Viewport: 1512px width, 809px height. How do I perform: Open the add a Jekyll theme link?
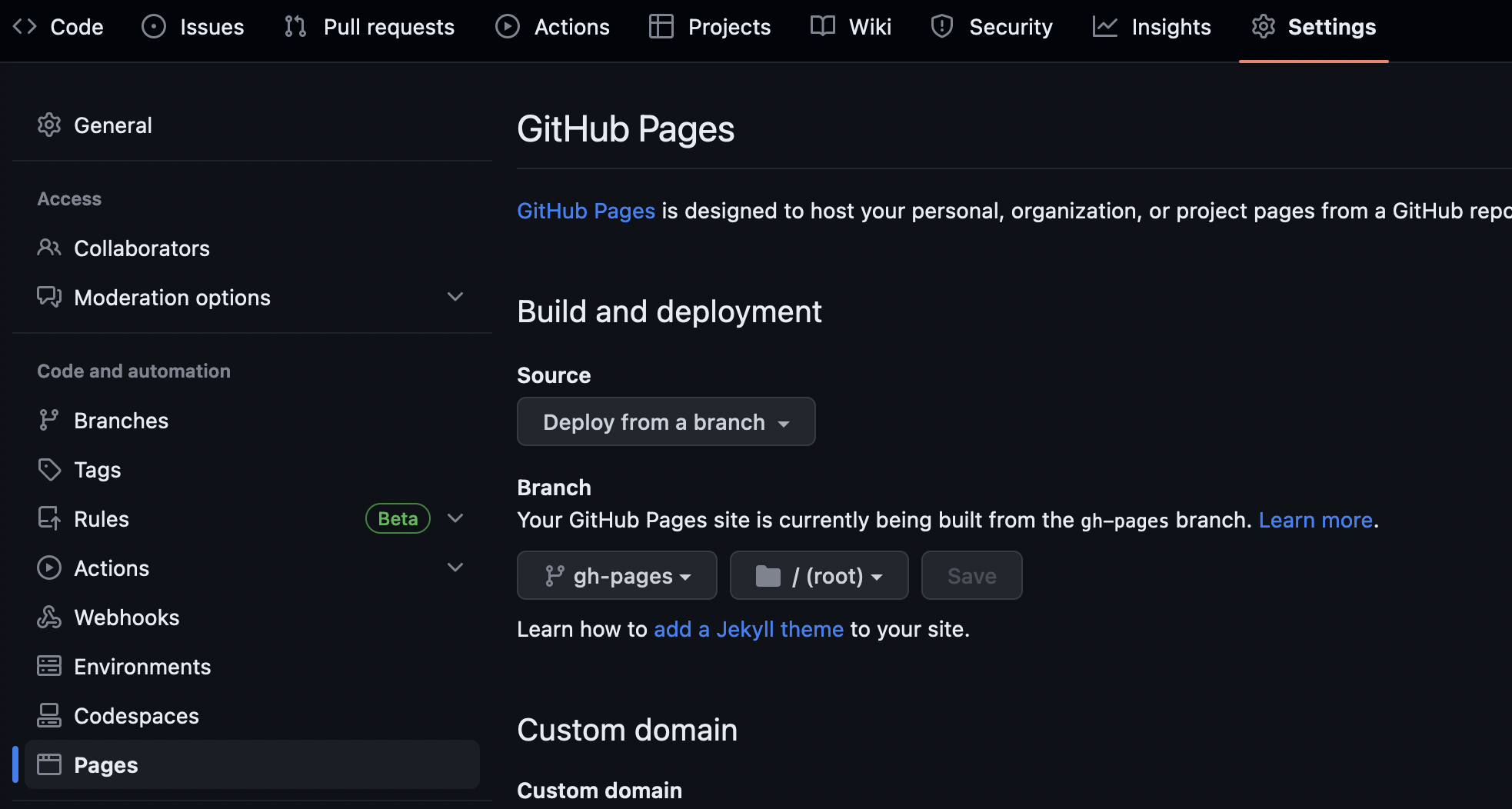click(x=749, y=629)
